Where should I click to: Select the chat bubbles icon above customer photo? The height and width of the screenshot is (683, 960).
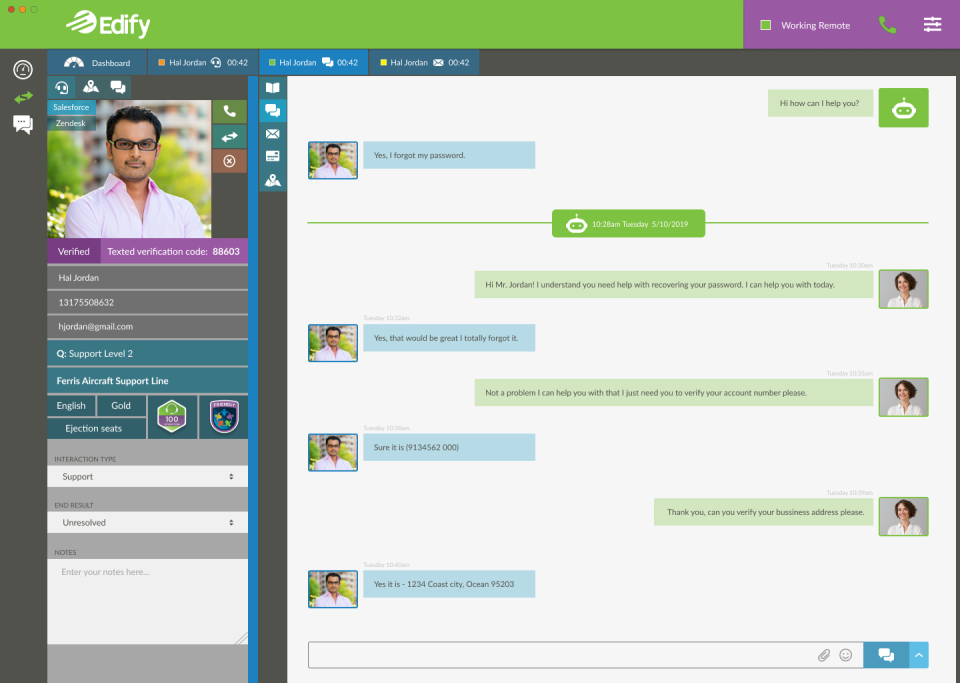pyautogui.click(x=118, y=87)
